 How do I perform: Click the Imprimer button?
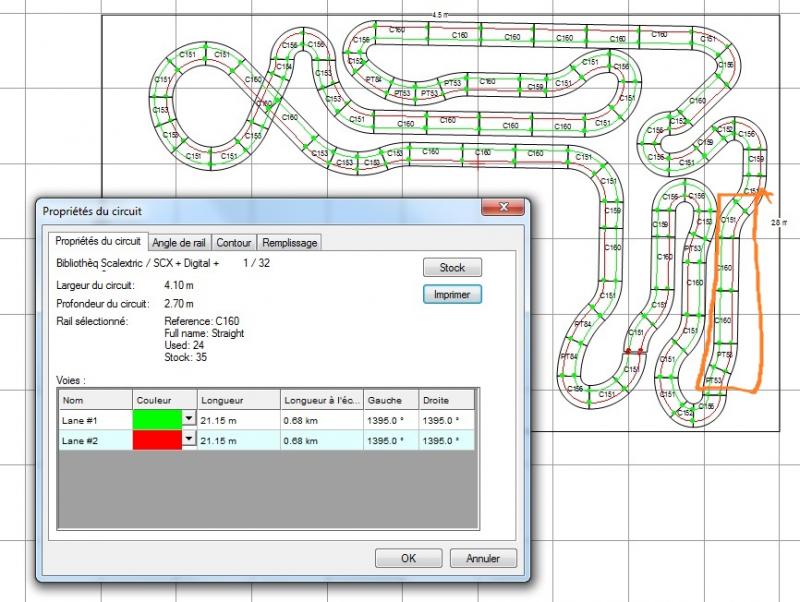(452, 294)
